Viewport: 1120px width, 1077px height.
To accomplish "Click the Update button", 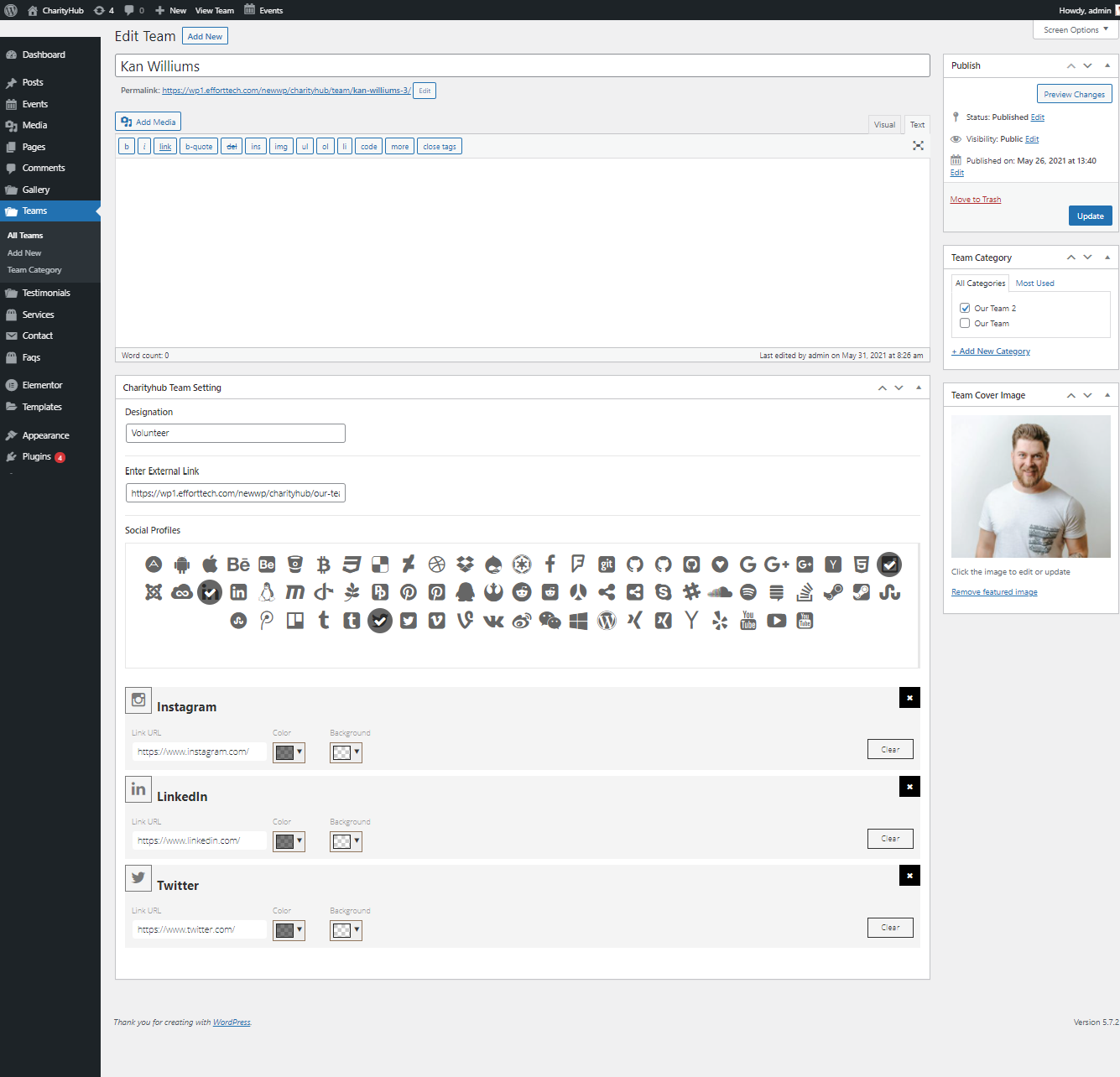I will tap(1090, 216).
